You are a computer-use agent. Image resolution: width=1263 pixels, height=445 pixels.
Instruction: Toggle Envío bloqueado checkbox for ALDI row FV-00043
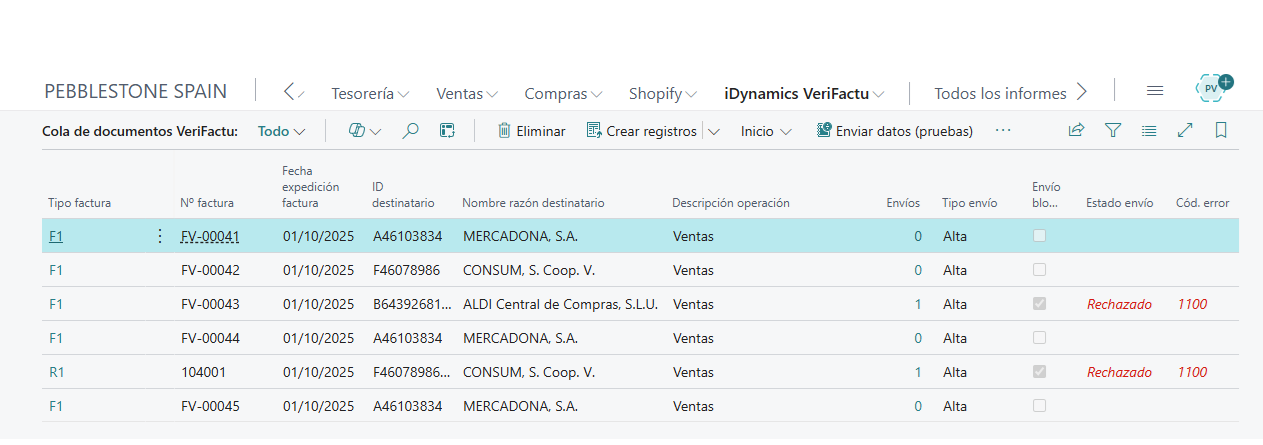[1039, 304]
